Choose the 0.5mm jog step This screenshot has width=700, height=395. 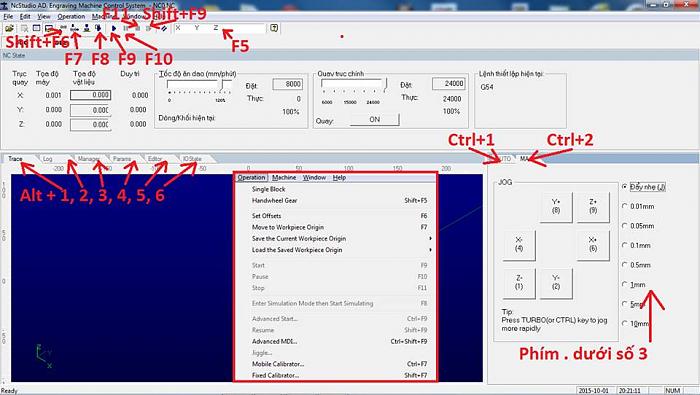point(625,265)
